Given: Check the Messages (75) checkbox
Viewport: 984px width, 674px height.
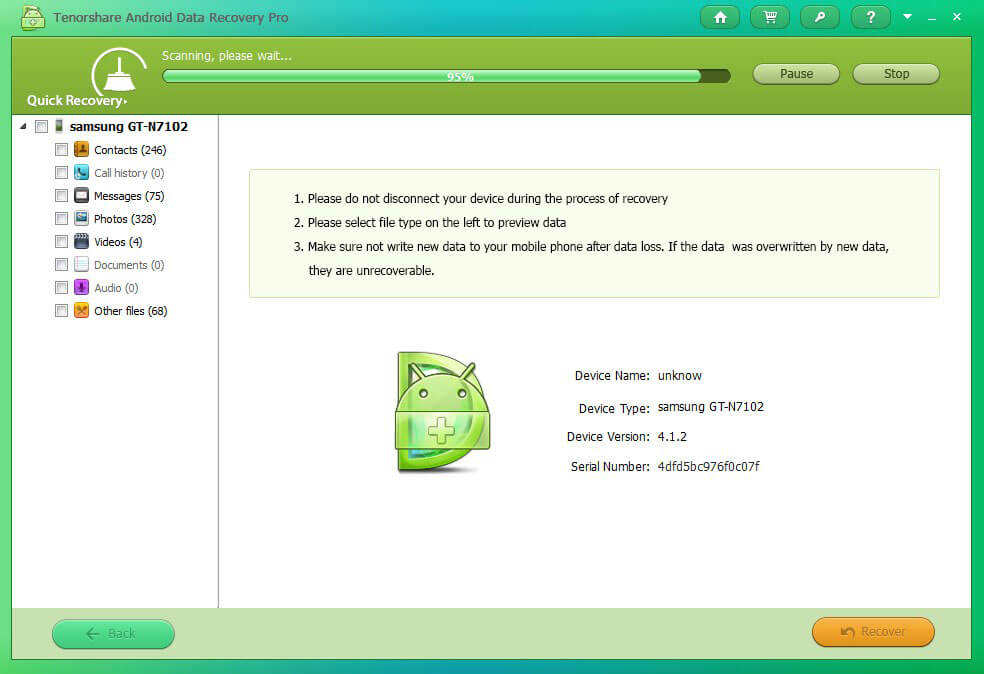Looking at the screenshot, I should [x=62, y=196].
